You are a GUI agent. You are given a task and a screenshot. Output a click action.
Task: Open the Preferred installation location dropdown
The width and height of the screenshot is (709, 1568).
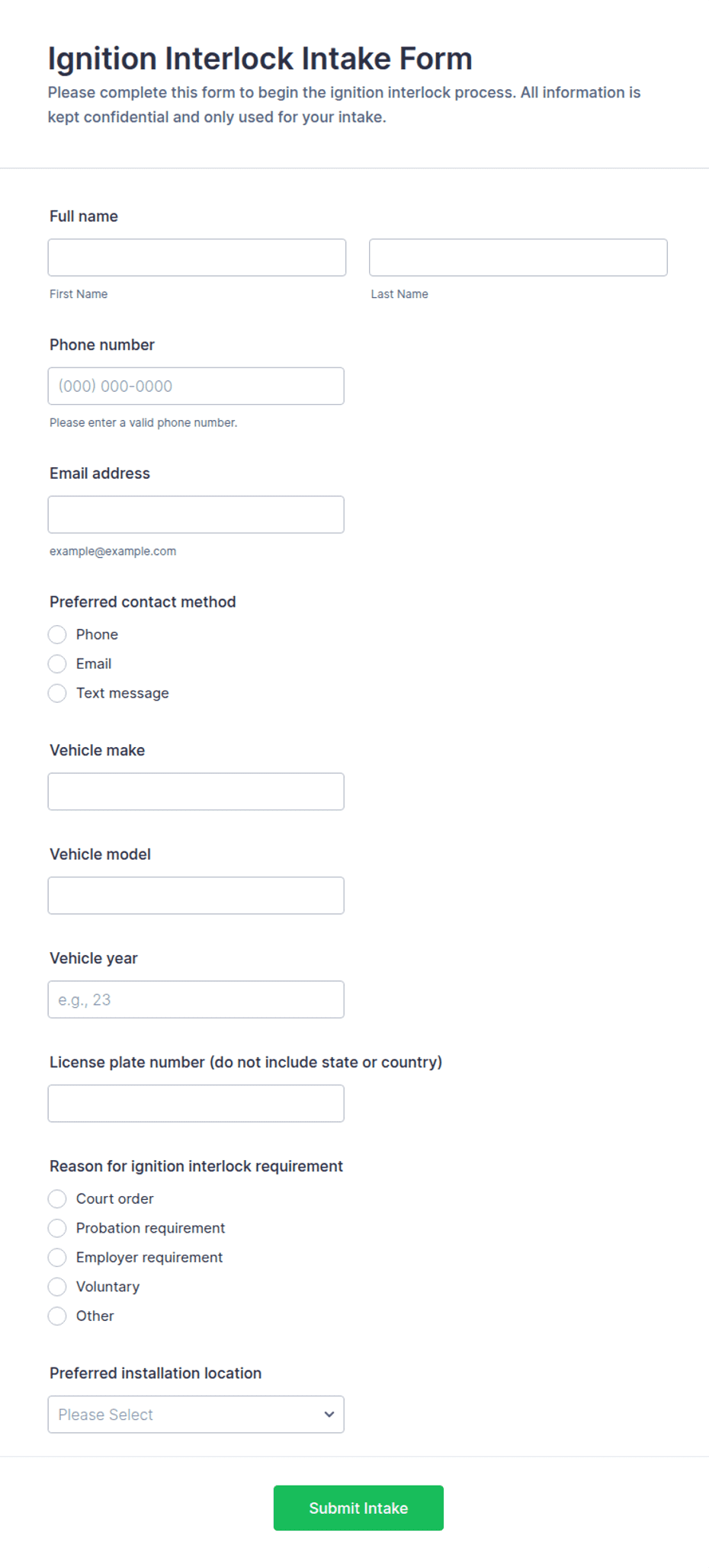coord(196,1415)
